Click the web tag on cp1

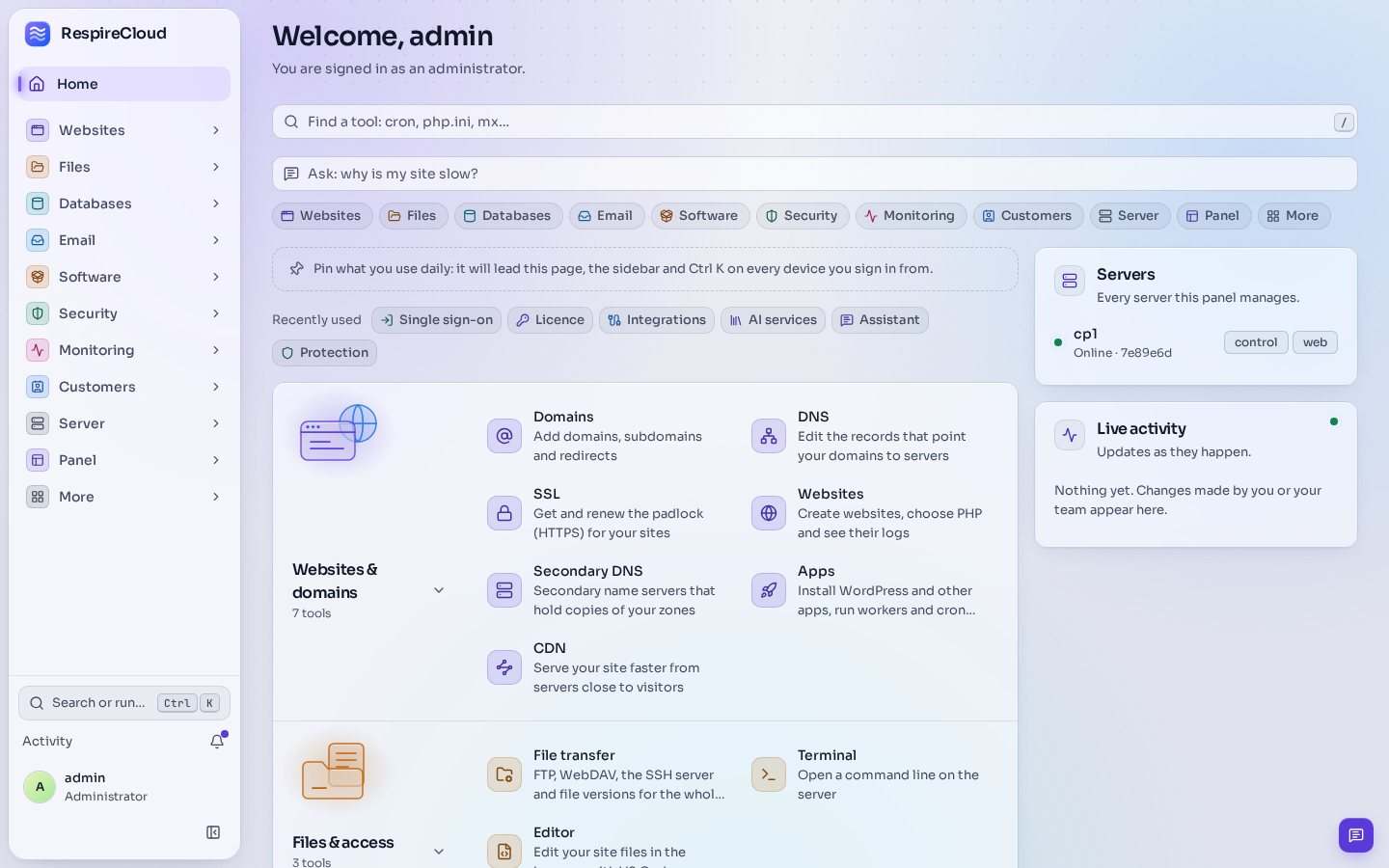tap(1315, 342)
